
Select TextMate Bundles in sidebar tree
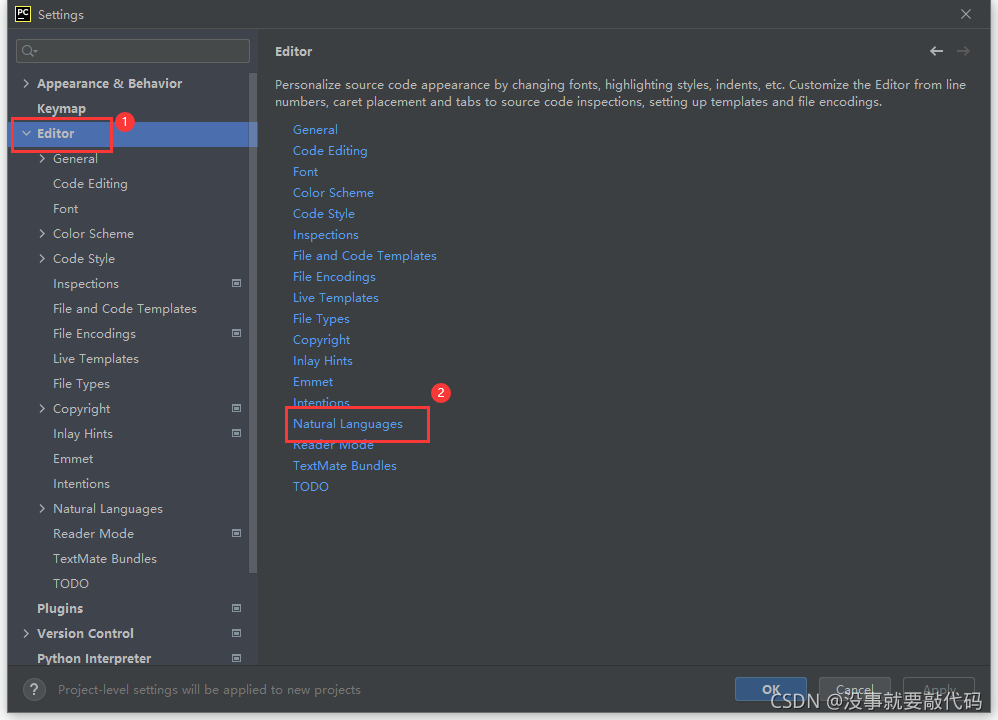point(105,558)
